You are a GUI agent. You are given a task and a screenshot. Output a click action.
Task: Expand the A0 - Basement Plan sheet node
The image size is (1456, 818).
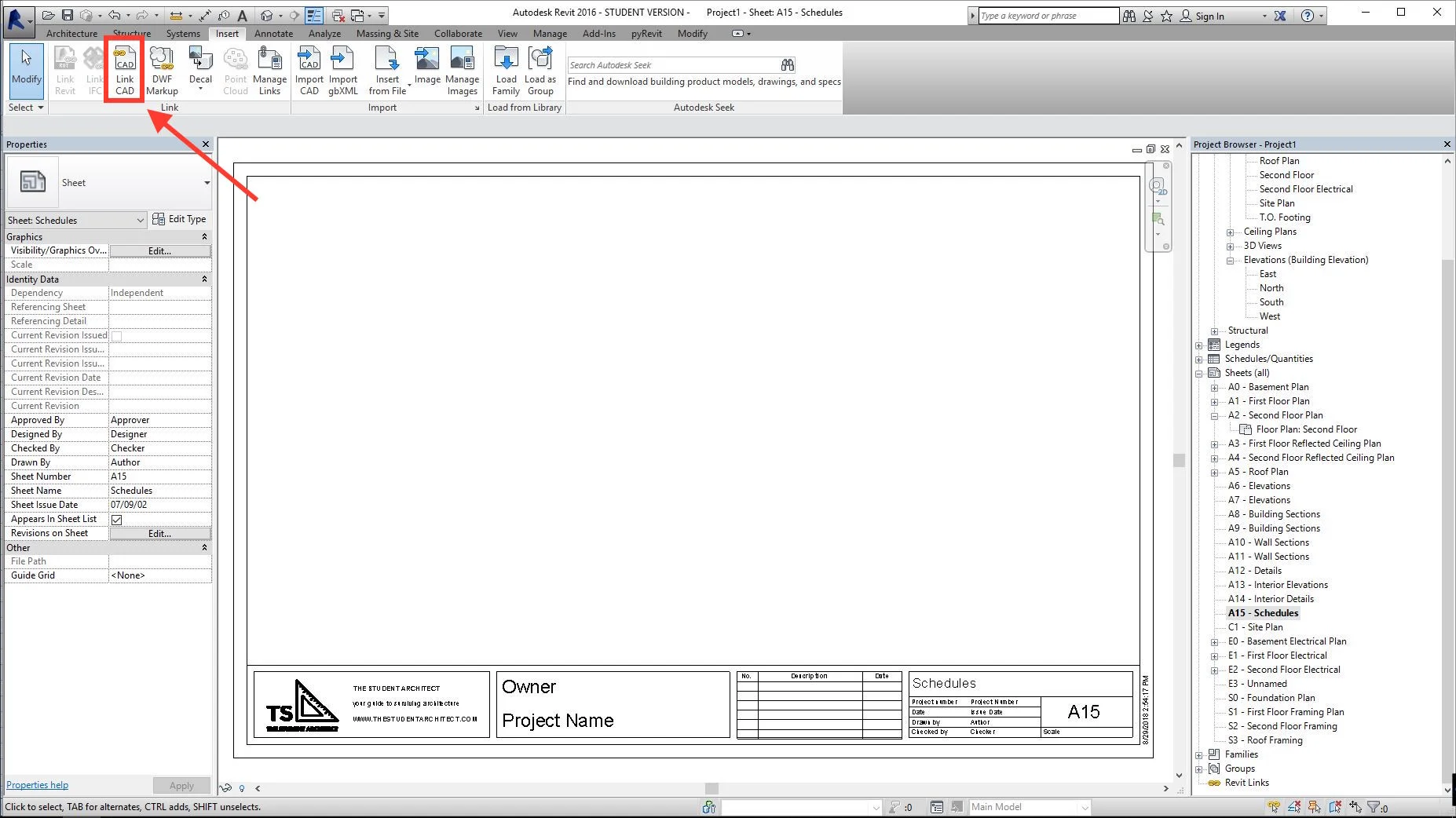[1215, 387]
